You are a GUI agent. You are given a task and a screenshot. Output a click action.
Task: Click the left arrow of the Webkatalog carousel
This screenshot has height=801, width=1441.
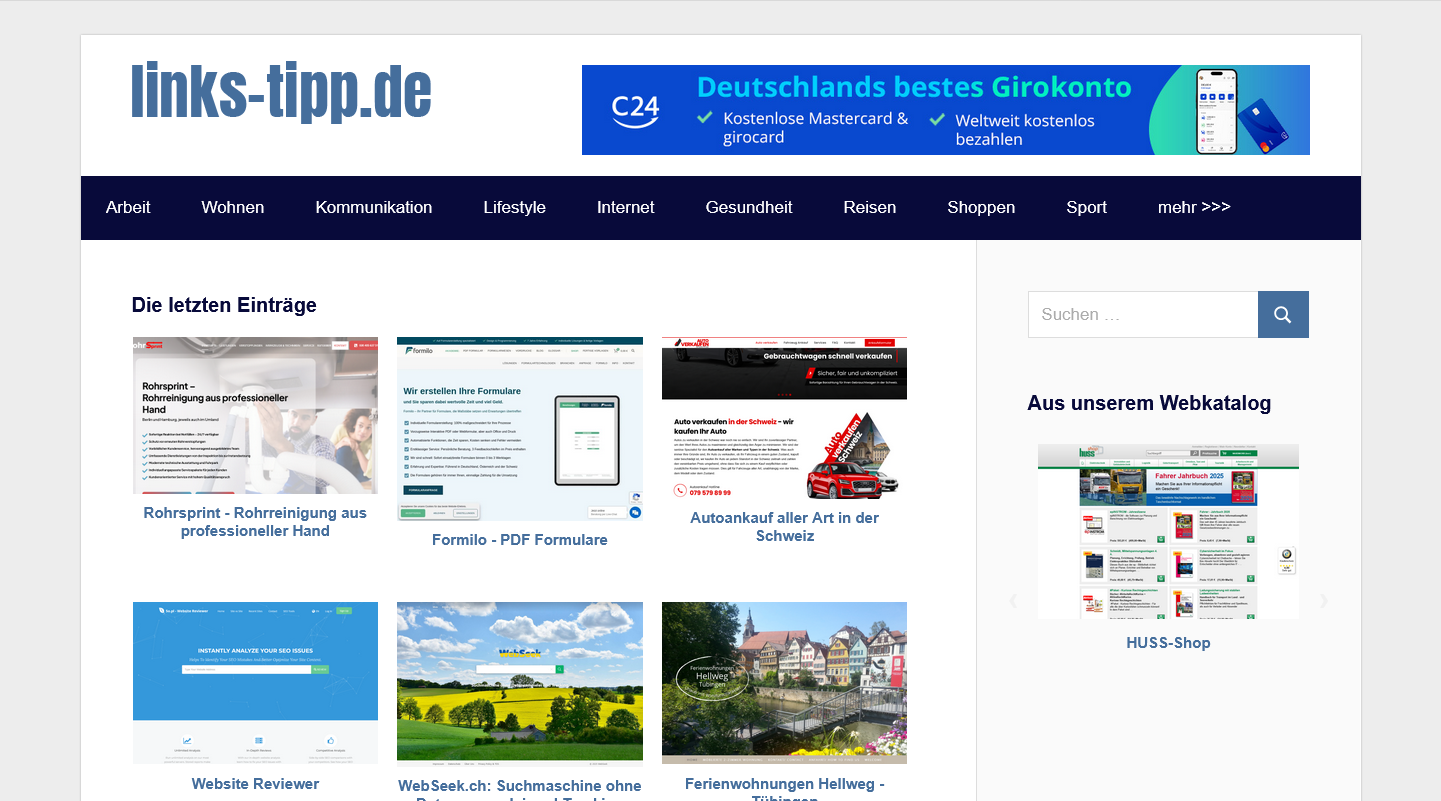pos(1013,600)
